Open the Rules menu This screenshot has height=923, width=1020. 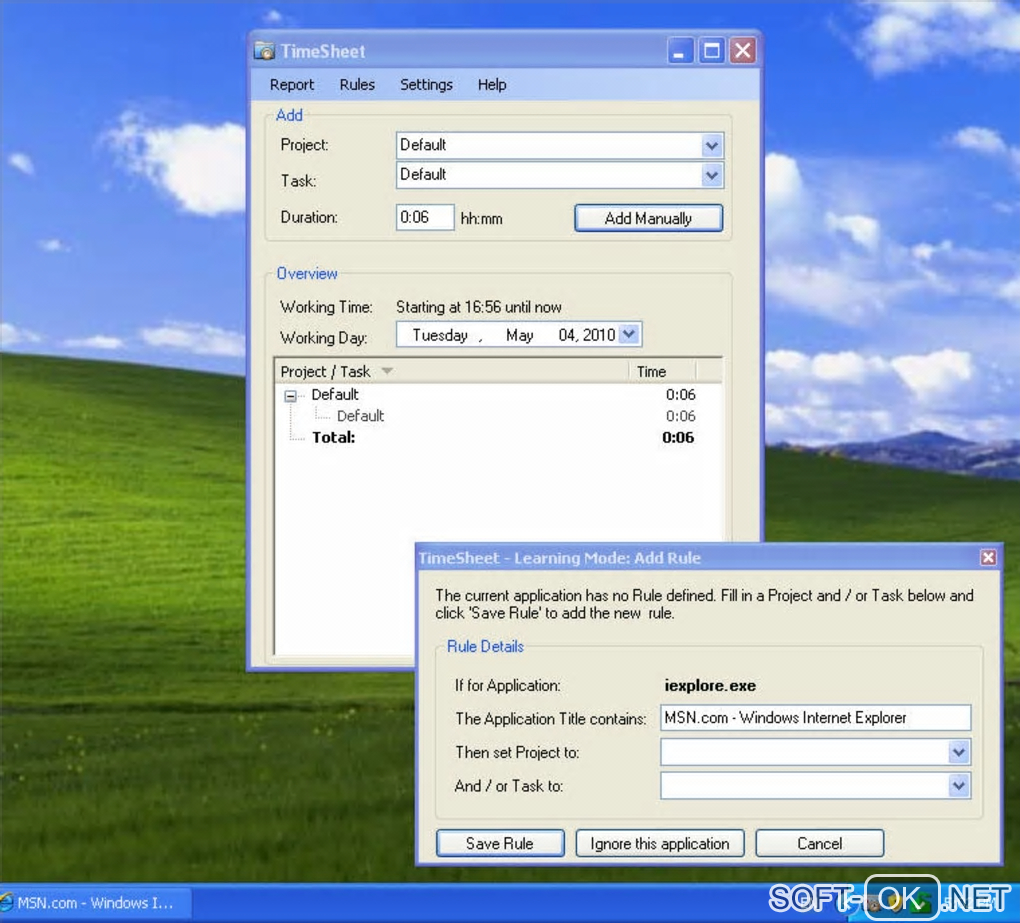357,85
